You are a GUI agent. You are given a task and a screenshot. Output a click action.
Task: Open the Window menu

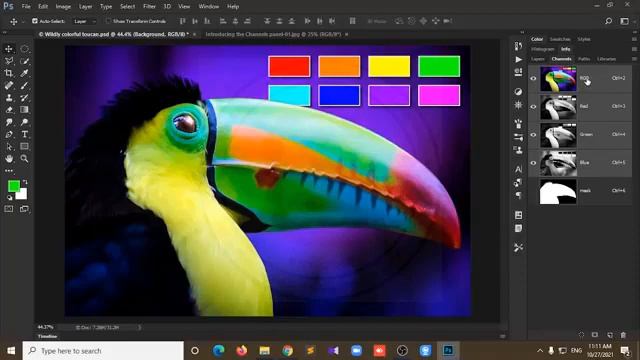click(209, 7)
